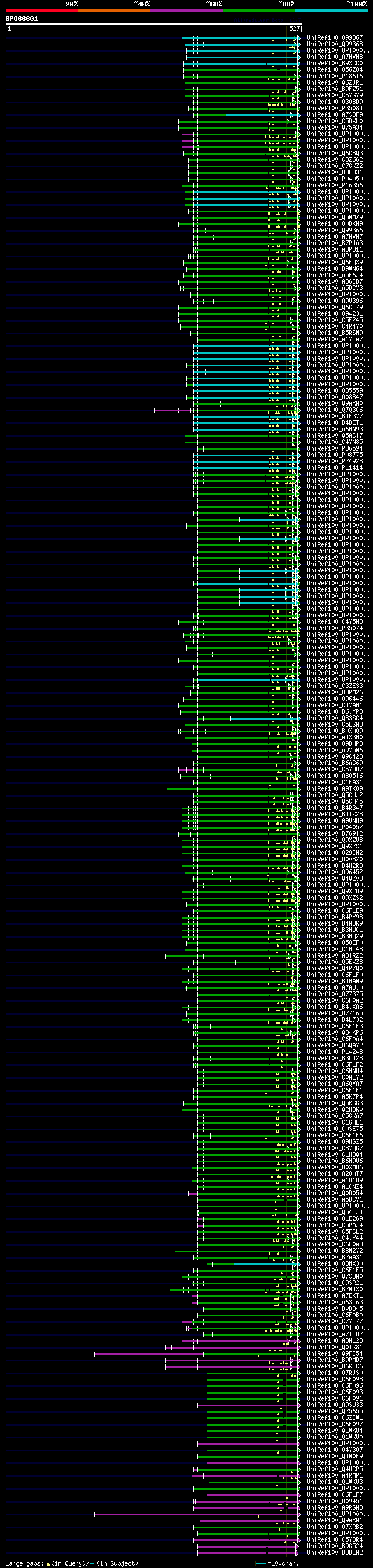Select hit label UniRef100_P16356

click(x=335, y=185)
